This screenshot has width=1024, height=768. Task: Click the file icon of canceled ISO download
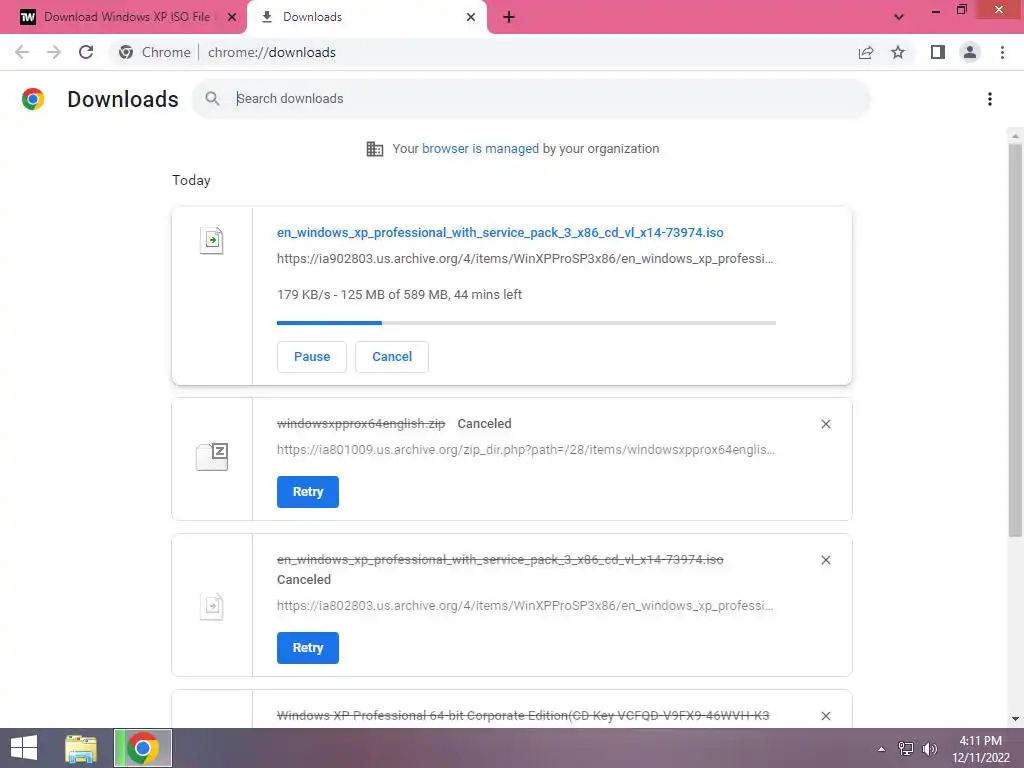(212, 606)
